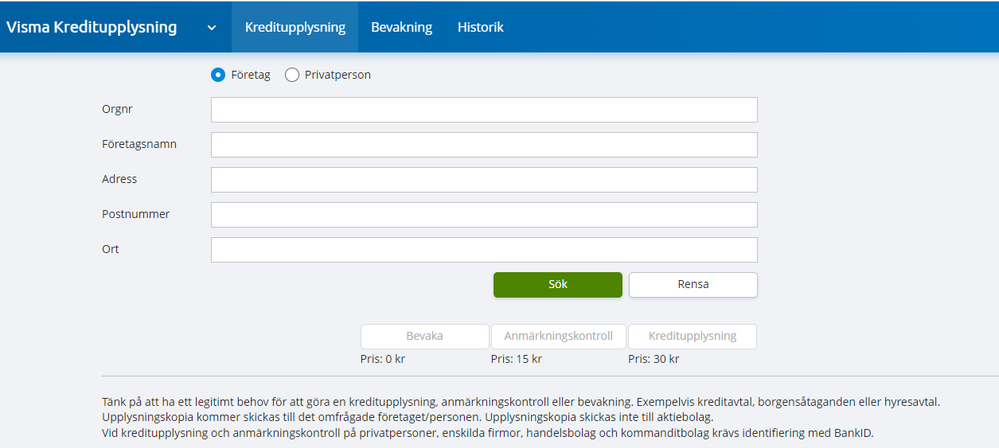Click the lower Kreditupplysning order button

click(692, 336)
